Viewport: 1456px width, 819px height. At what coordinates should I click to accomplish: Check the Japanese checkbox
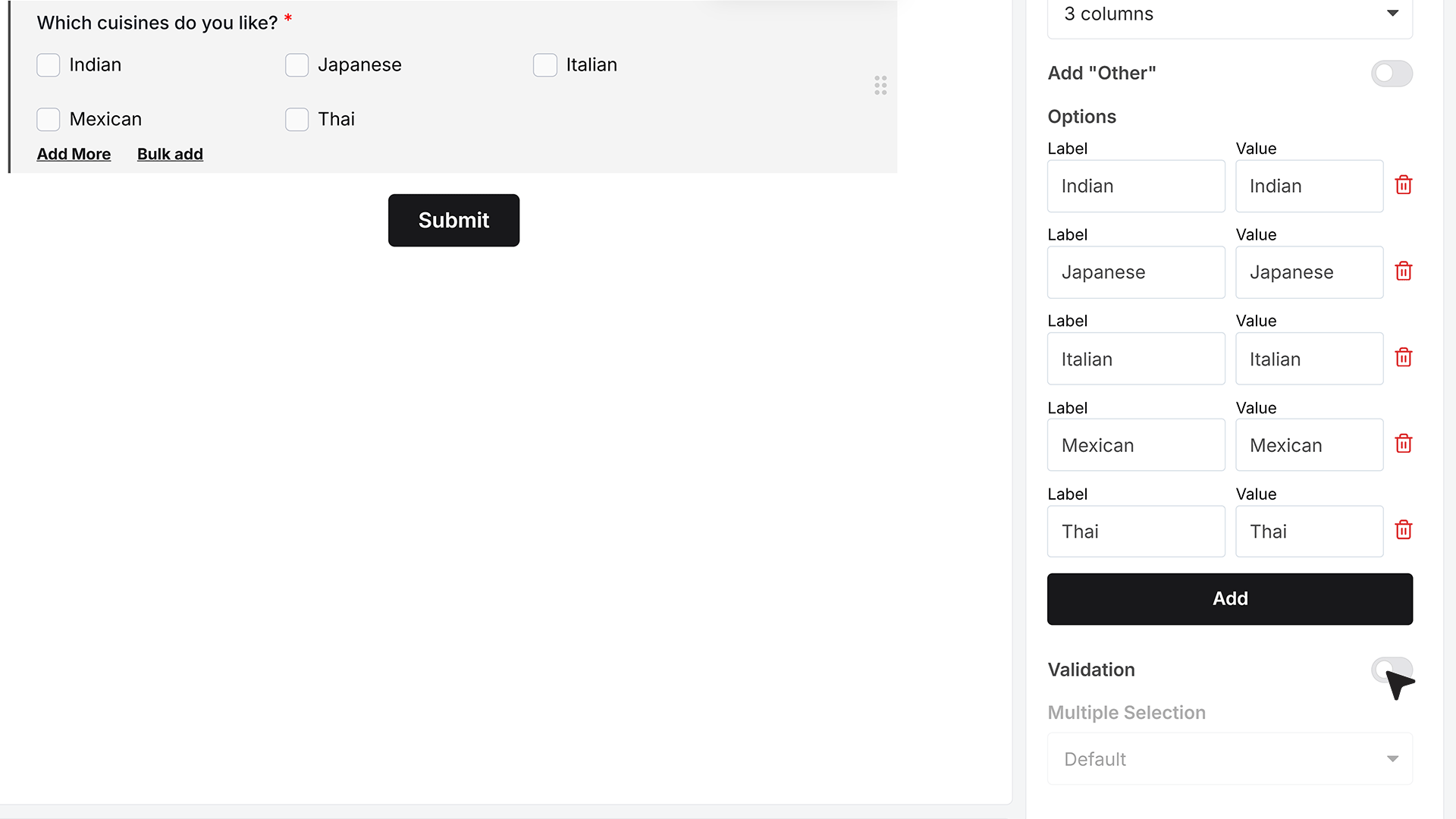click(x=297, y=65)
